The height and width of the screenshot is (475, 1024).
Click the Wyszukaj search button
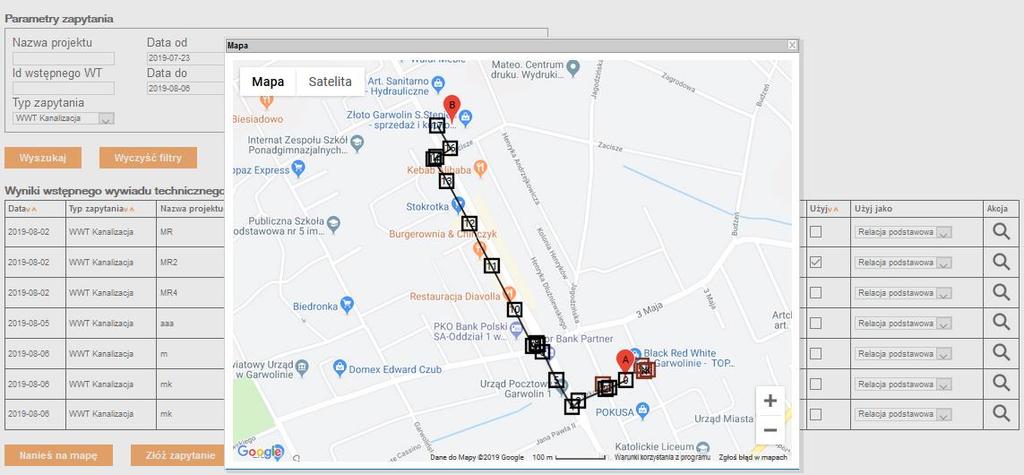[x=43, y=158]
